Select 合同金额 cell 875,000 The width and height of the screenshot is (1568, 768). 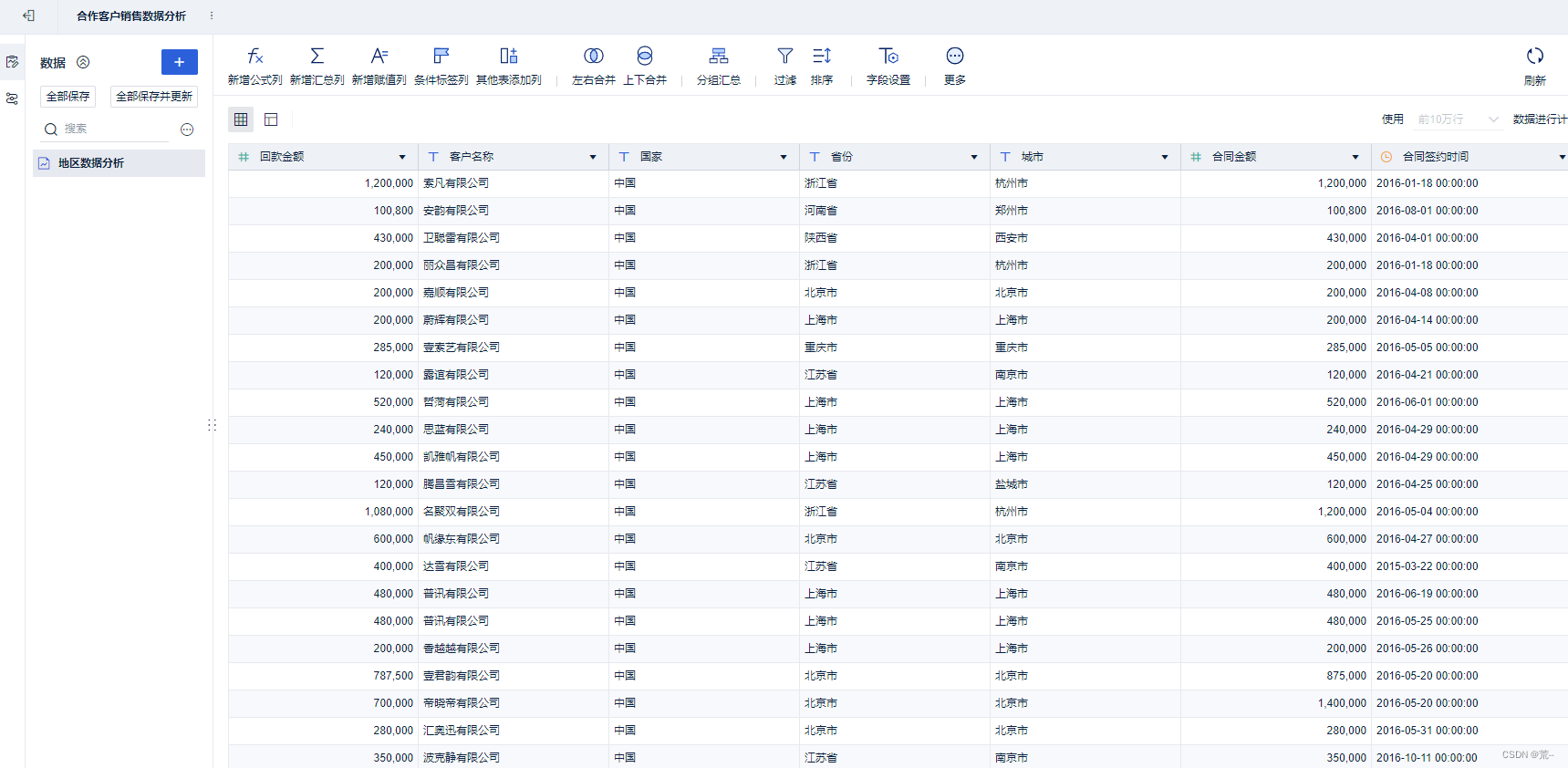tap(1276, 676)
